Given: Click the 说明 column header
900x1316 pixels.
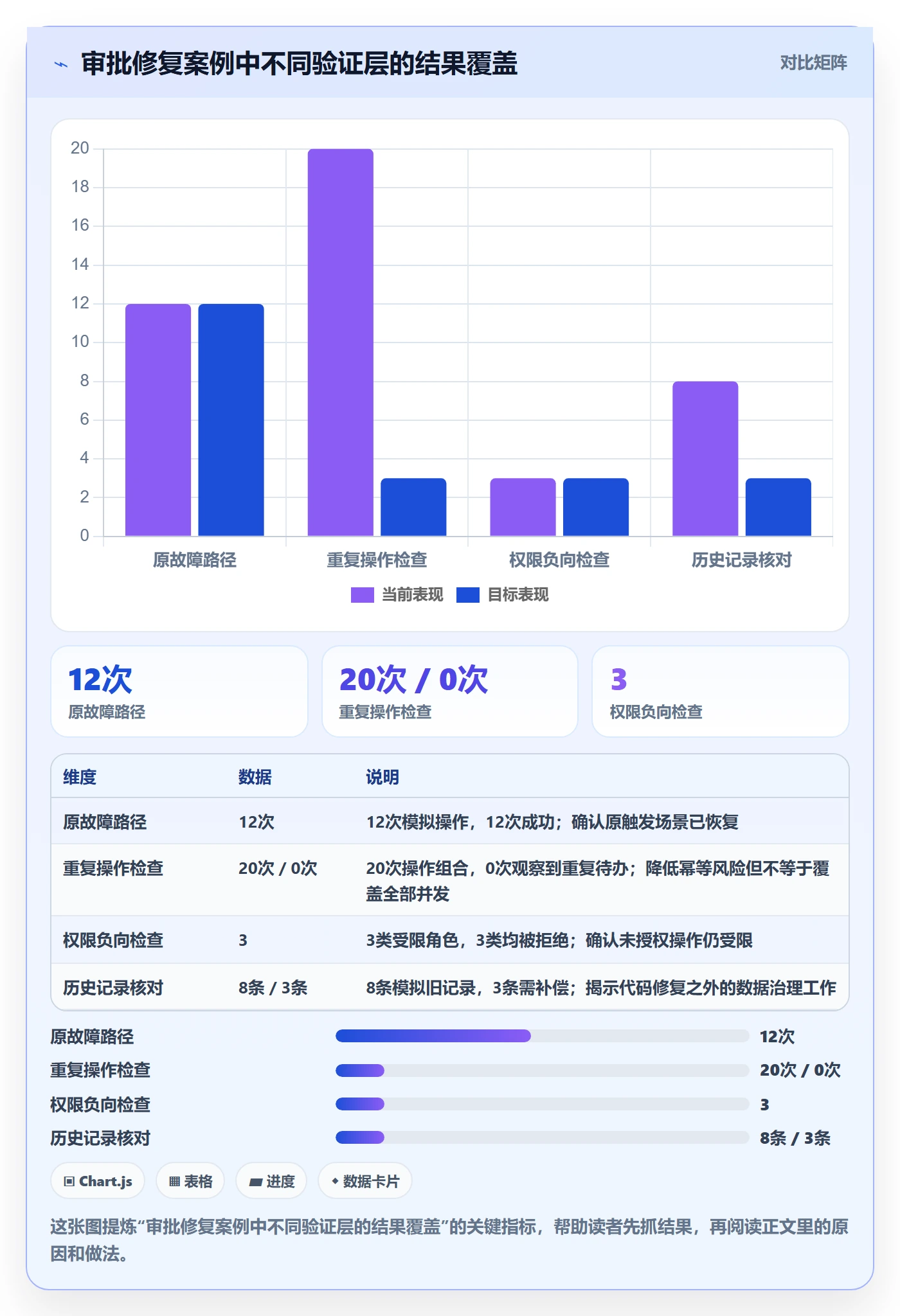Looking at the screenshot, I should coord(382,778).
